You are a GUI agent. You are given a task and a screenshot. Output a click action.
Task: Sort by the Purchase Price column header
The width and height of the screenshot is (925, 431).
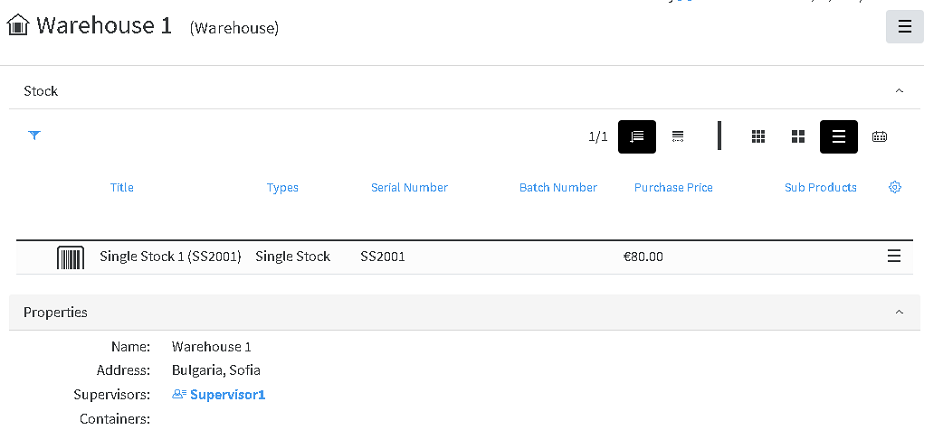(673, 187)
